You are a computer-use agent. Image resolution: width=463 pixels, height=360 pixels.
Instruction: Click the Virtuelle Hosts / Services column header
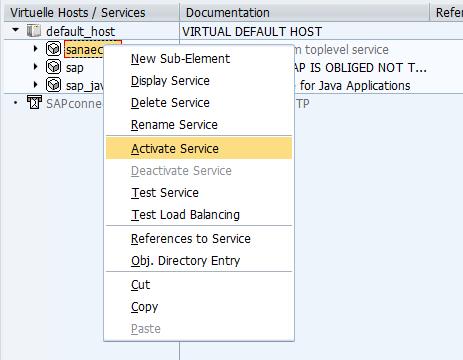tap(92, 13)
